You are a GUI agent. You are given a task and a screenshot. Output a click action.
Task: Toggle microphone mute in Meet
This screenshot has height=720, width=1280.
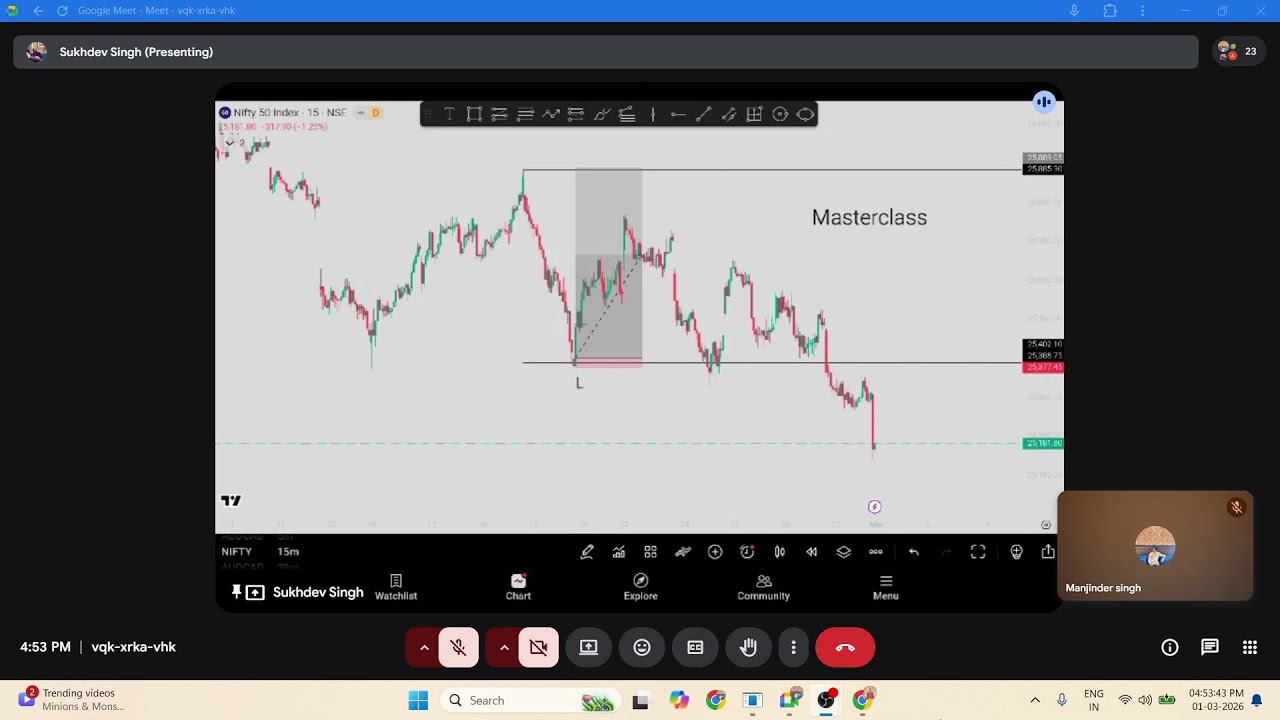click(x=458, y=648)
